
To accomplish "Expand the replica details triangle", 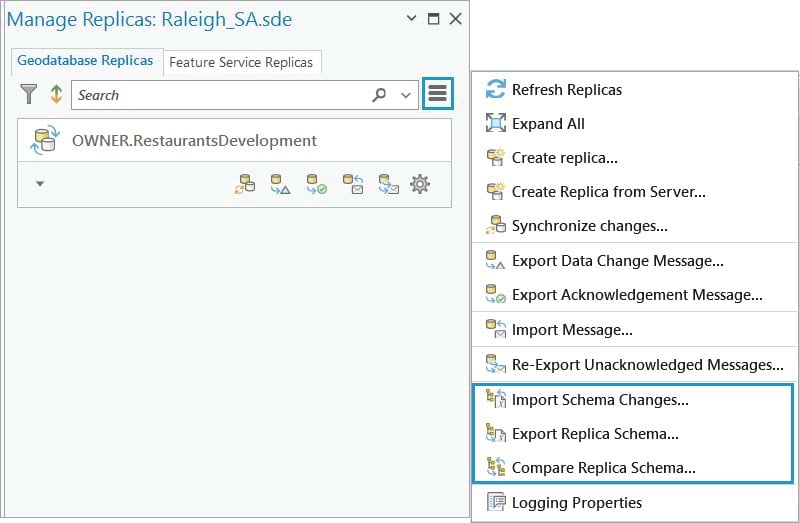I will 40,184.
